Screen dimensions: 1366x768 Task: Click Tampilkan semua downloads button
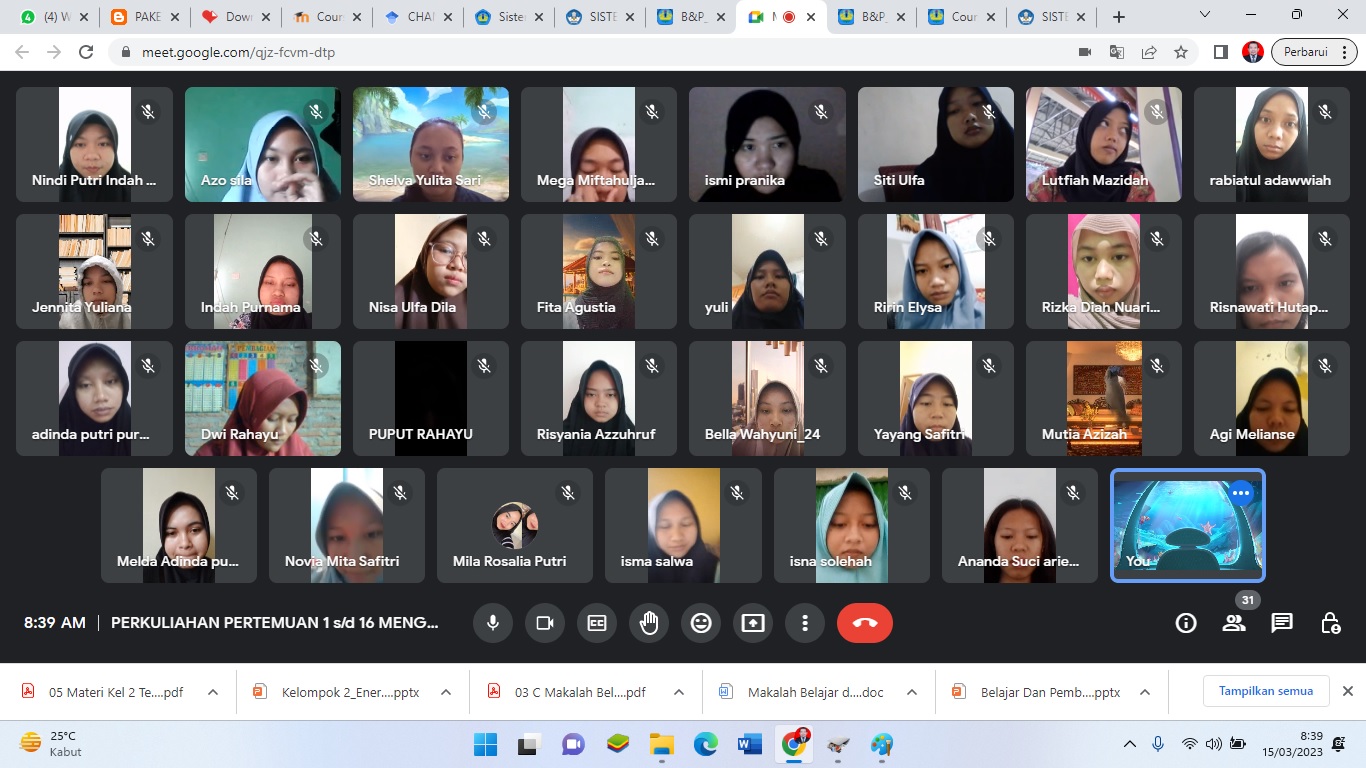point(1265,691)
